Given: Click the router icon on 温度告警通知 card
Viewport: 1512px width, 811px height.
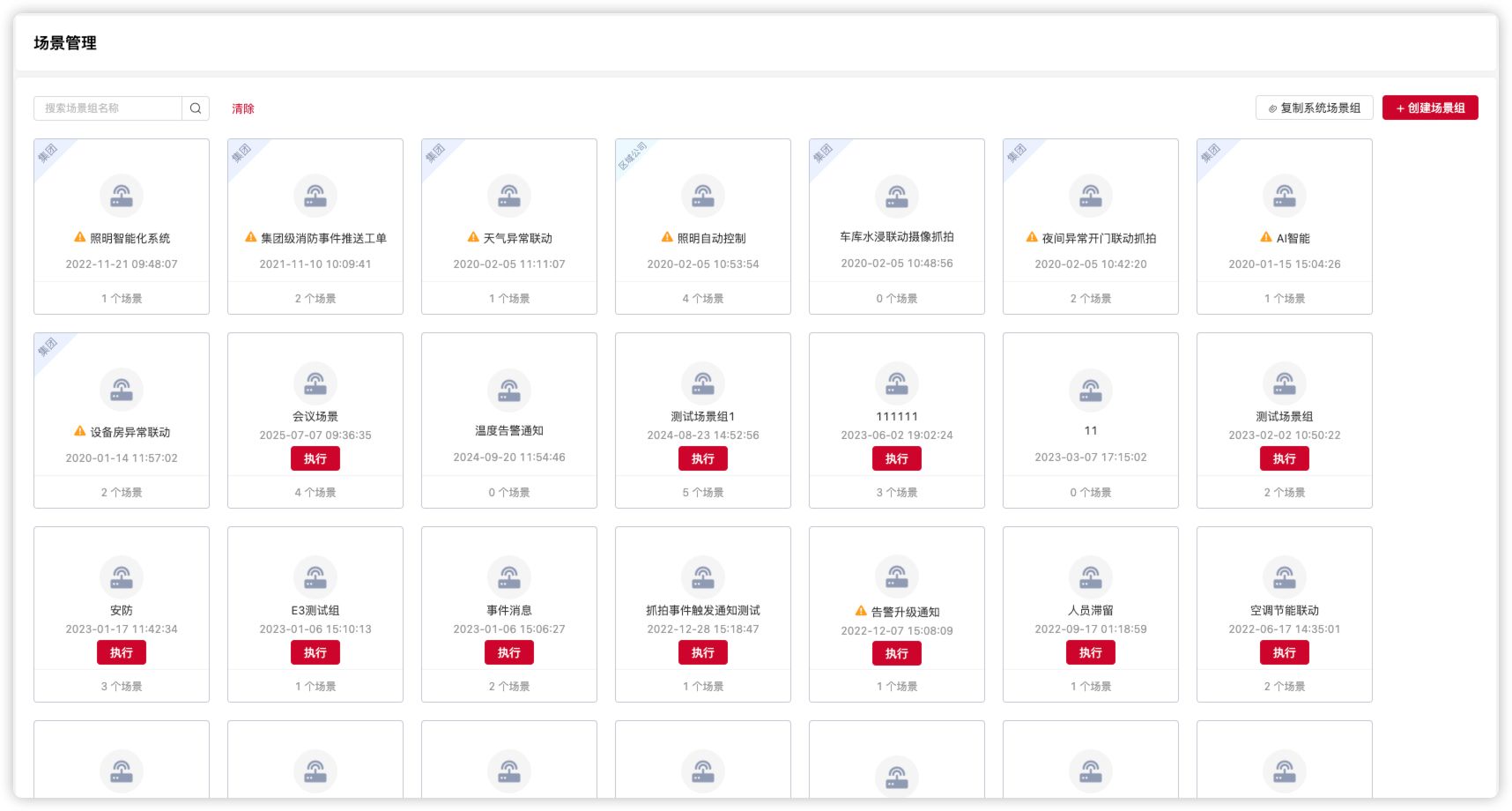Looking at the screenshot, I should click(x=509, y=391).
